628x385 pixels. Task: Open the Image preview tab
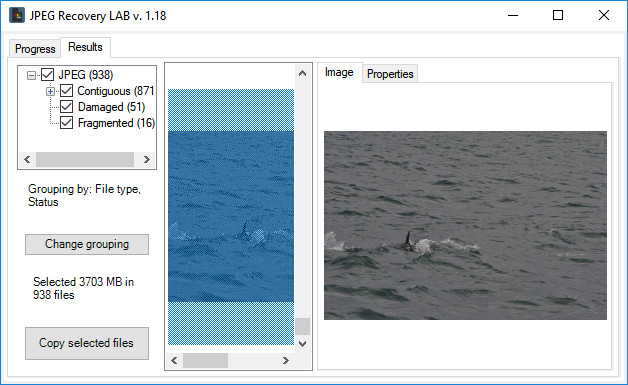click(x=339, y=72)
